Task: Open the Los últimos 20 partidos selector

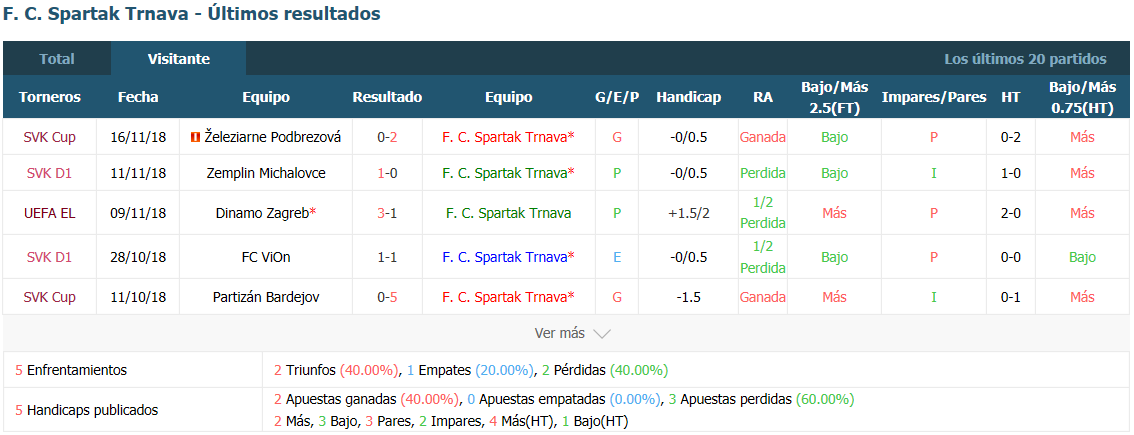Action: point(1025,59)
